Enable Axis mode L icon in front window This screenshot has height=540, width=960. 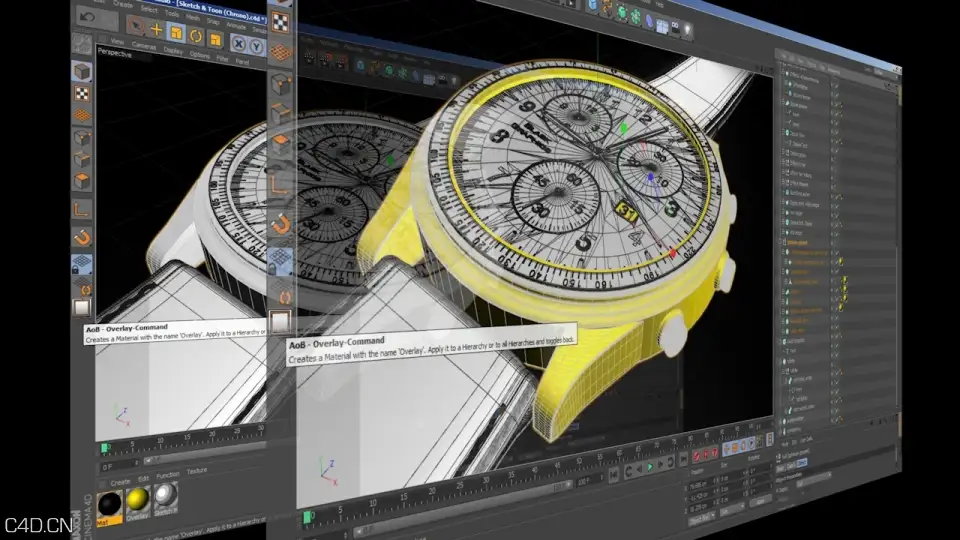coord(280,184)
